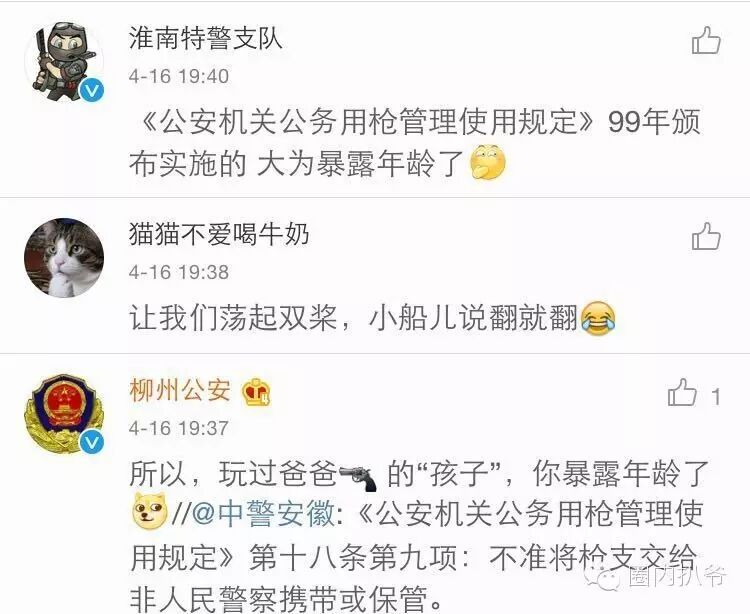Tap the thinking emoji after 暴露年龄了
The height and width of the screenshot is (614, 750).
488,162
